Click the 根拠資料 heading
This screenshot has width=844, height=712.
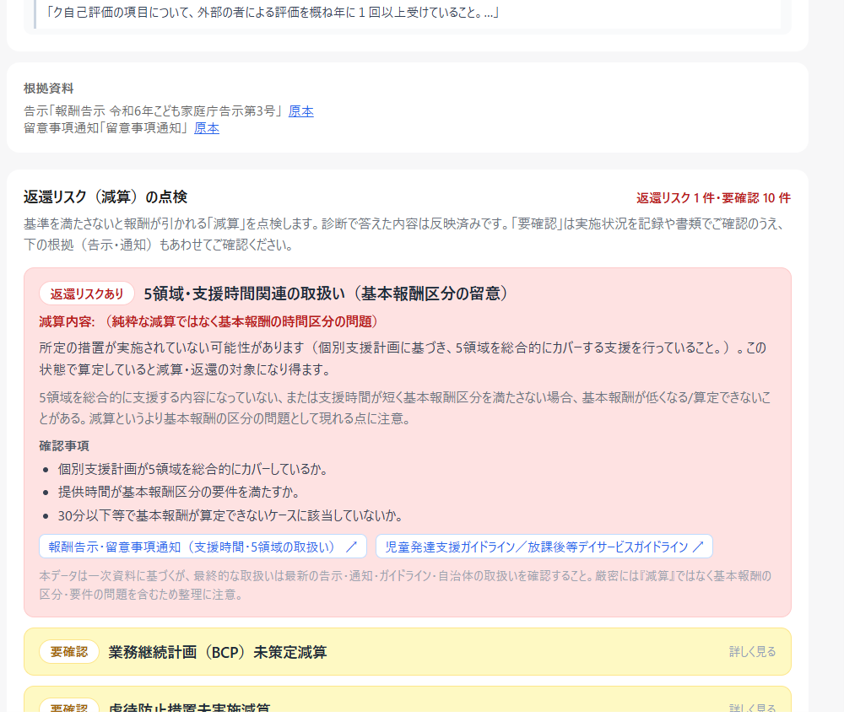(48, 88)
